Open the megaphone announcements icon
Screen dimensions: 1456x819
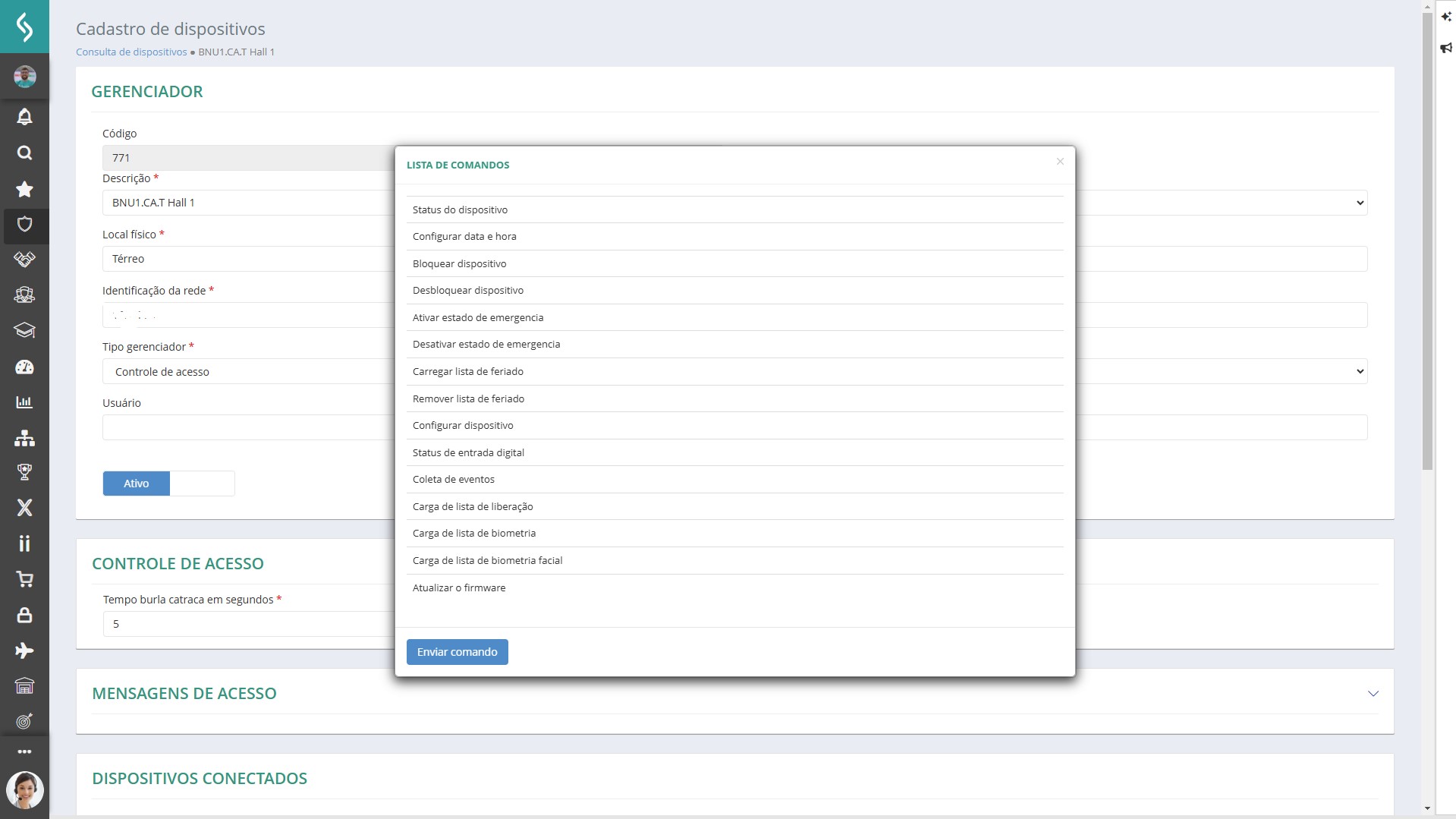(1445, 48)
